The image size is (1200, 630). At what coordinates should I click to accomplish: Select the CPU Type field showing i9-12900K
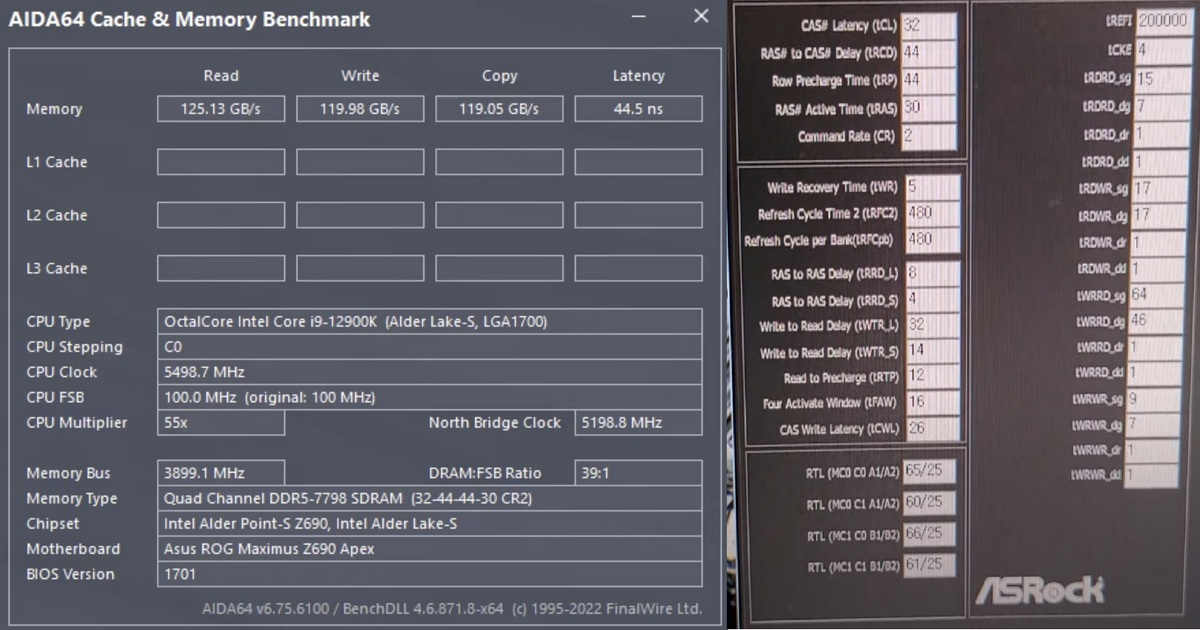[429, 322]
